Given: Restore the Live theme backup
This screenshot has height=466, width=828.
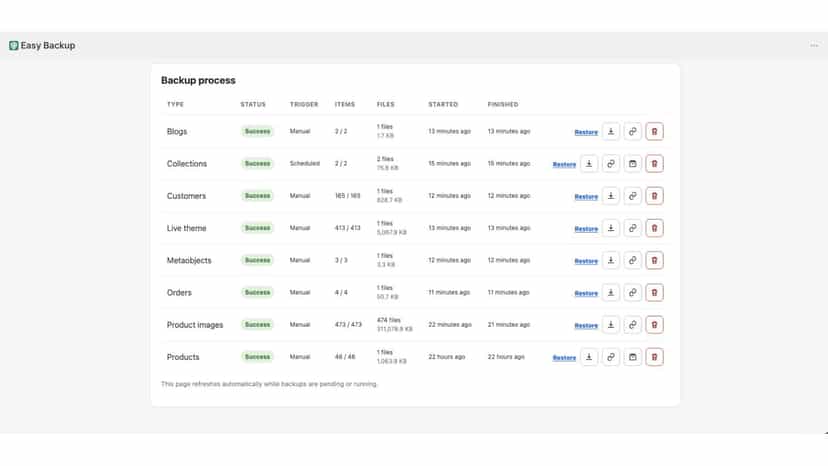Looking at the screenshot, I should click(586, 229).
